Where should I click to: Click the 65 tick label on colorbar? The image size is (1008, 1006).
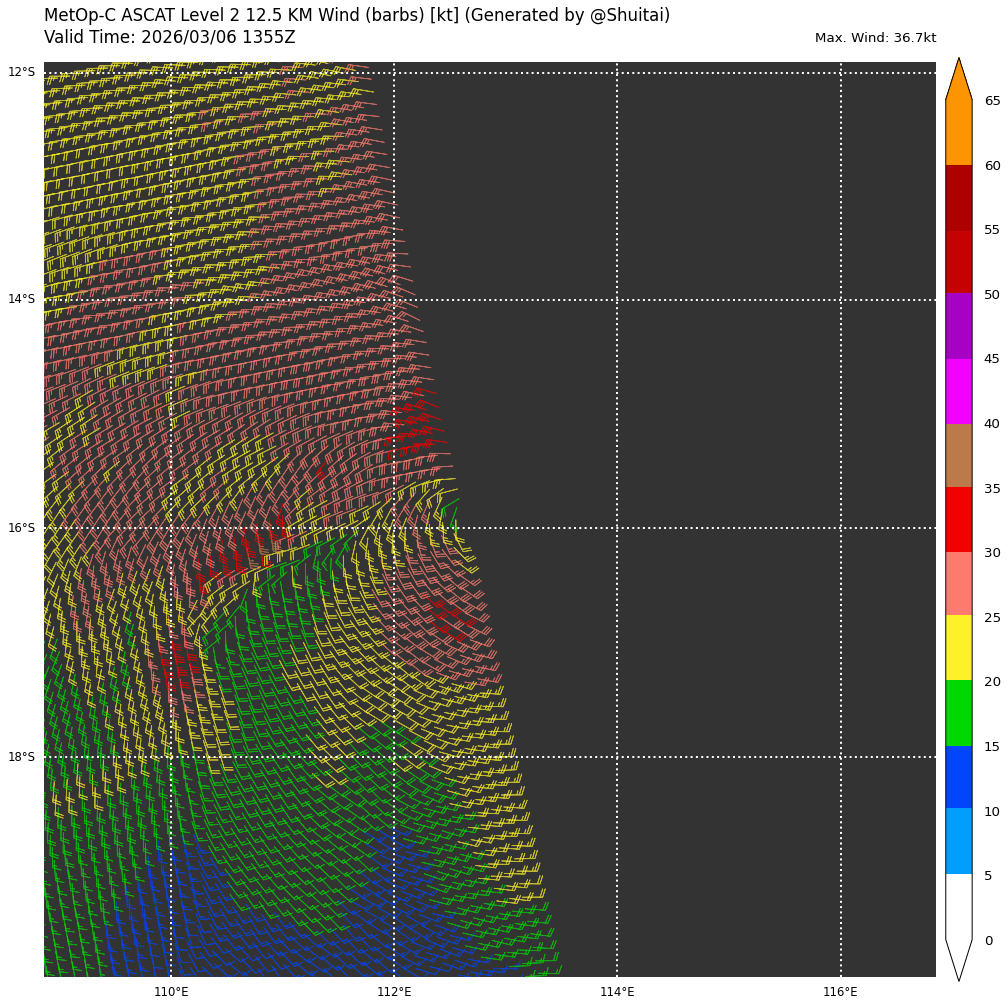[992, 101]
